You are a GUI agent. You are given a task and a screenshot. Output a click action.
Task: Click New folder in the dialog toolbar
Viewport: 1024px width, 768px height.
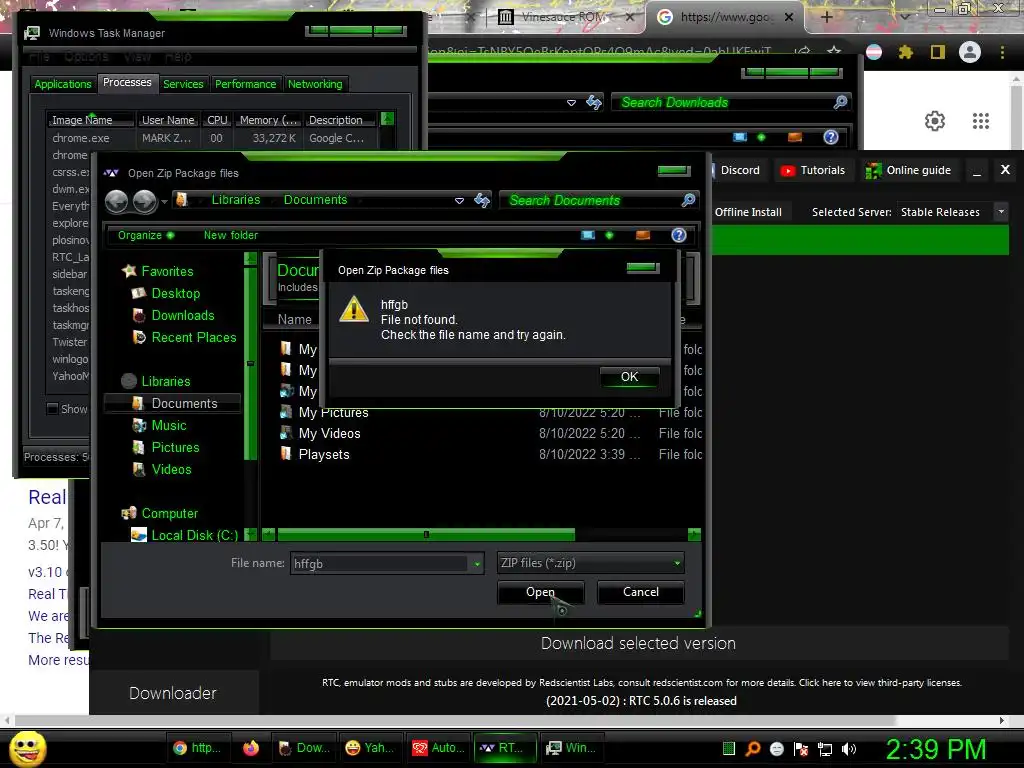(231, 235)
